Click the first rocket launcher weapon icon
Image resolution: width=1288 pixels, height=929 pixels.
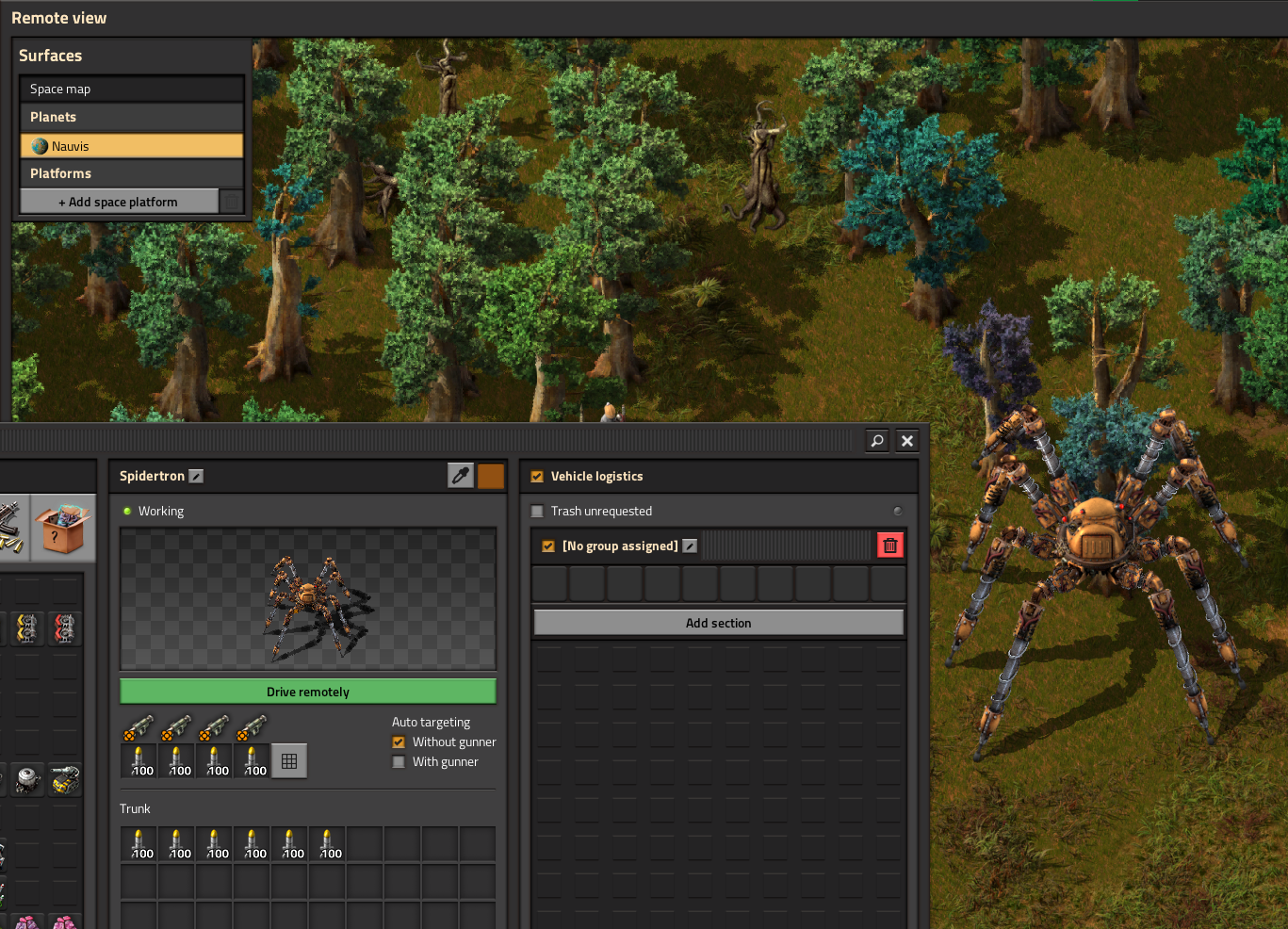139,728
